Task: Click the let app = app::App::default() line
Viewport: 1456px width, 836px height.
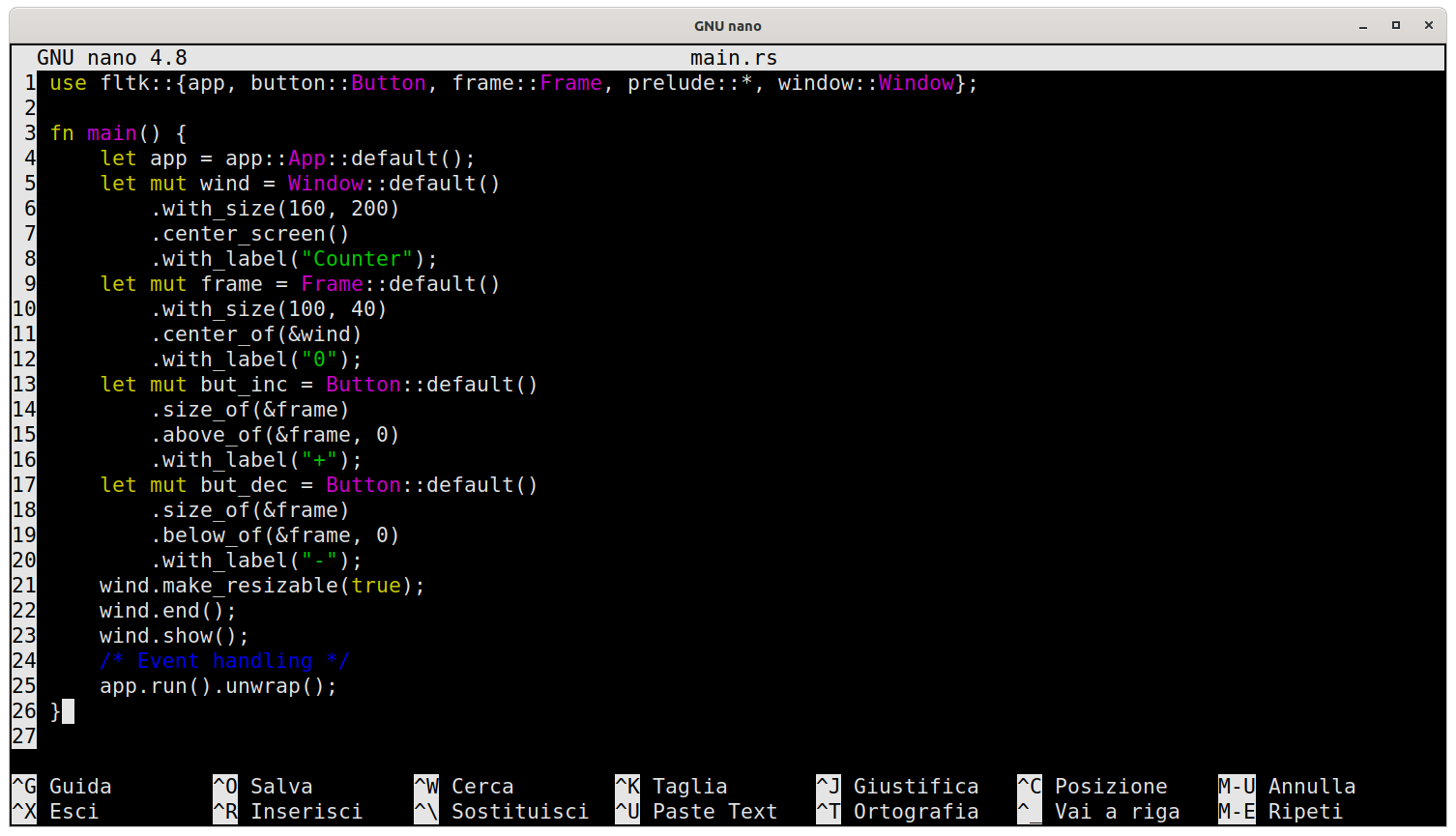Action: click(x=288, y=159)
